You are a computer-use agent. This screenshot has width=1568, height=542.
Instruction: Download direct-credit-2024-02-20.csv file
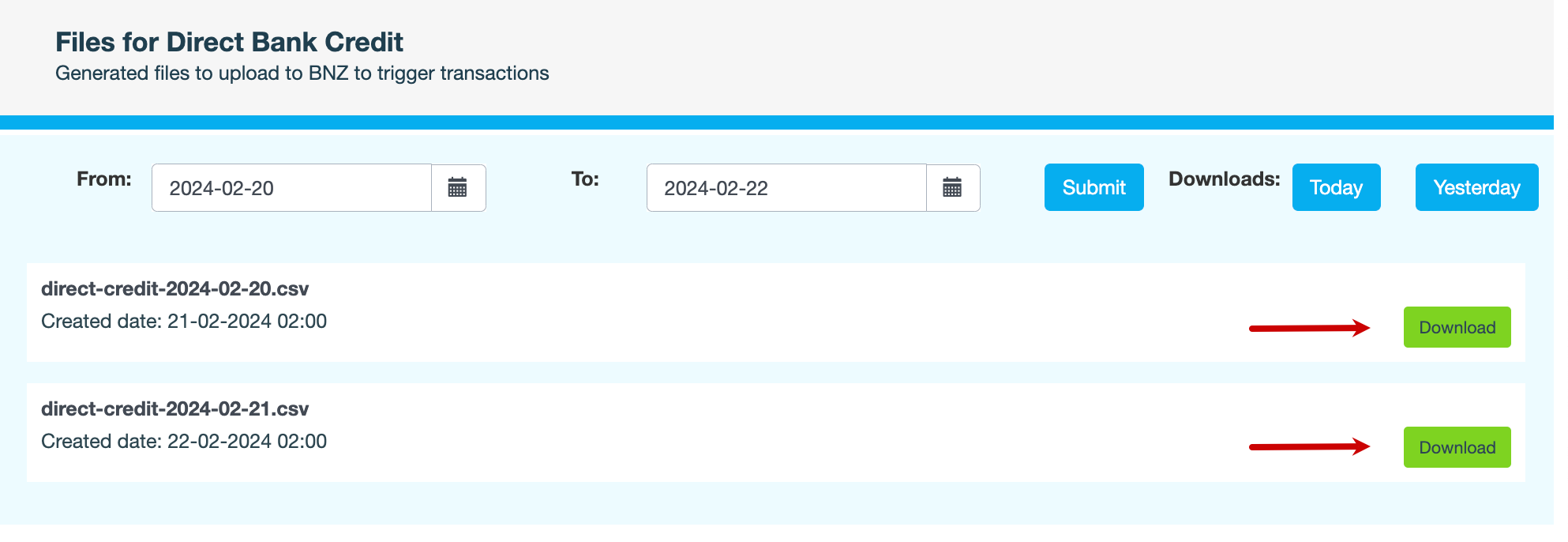[1457, 327]
